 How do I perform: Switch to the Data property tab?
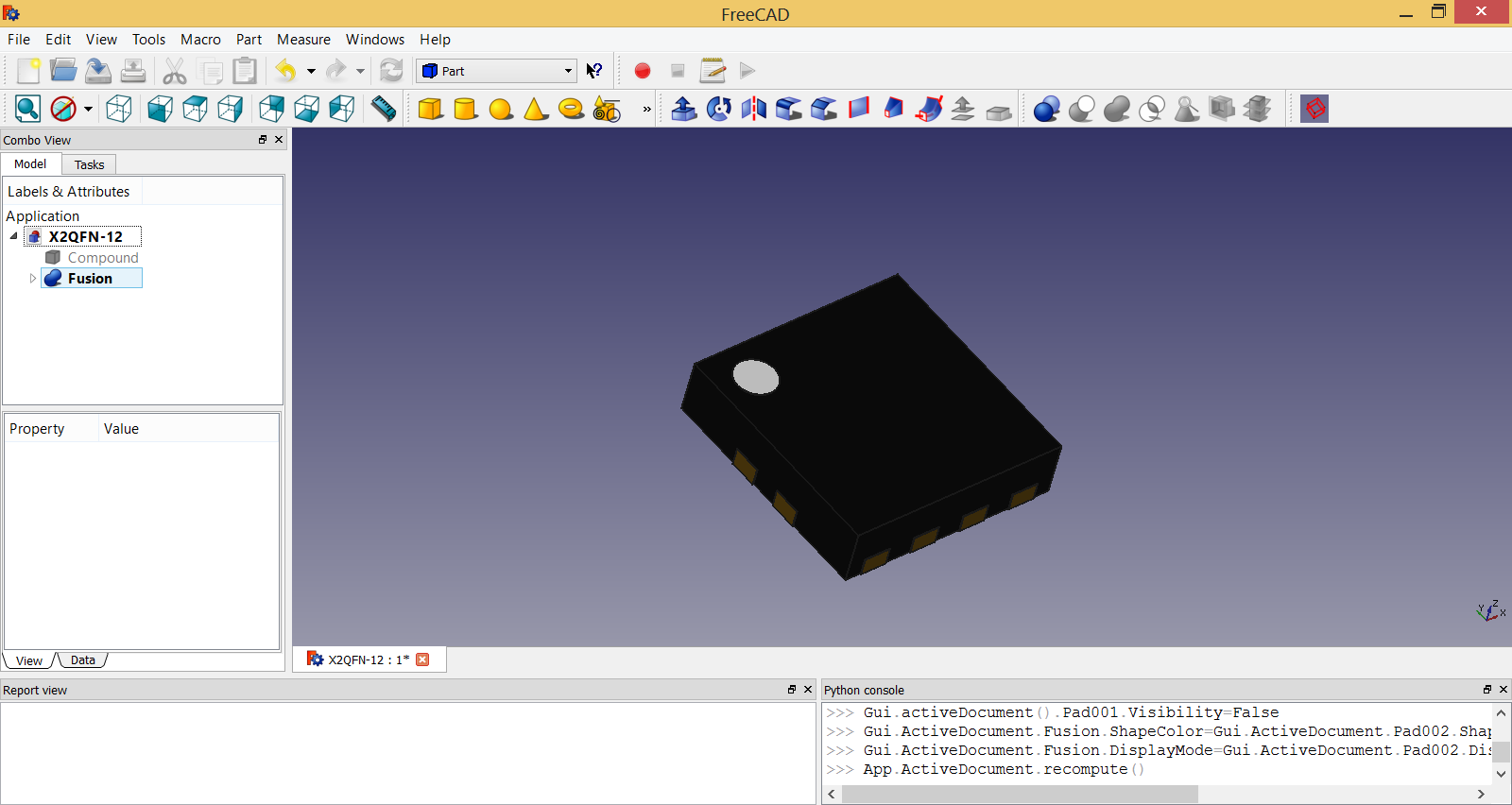(x=83, y=660)
